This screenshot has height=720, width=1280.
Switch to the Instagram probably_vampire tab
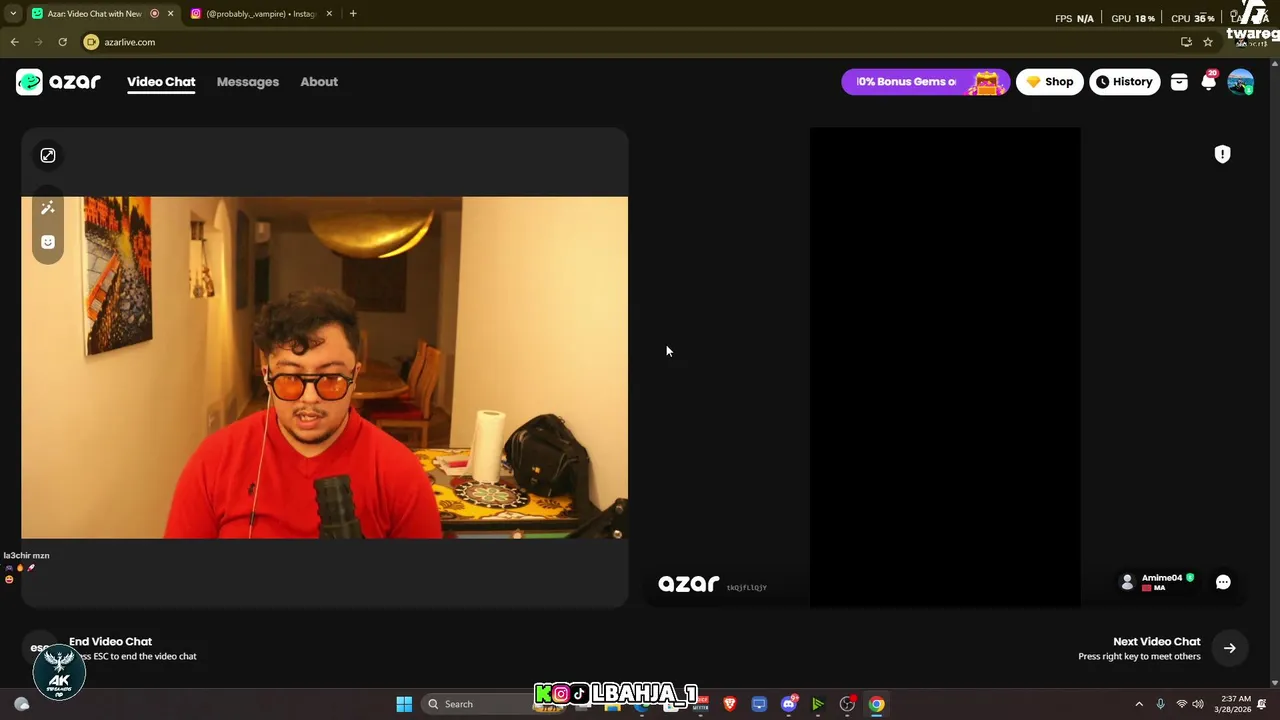261,14
